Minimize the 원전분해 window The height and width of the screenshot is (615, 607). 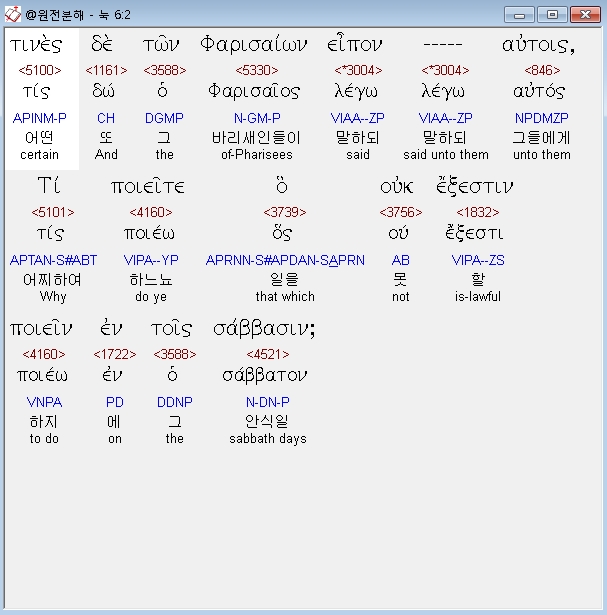pos(519,15)
